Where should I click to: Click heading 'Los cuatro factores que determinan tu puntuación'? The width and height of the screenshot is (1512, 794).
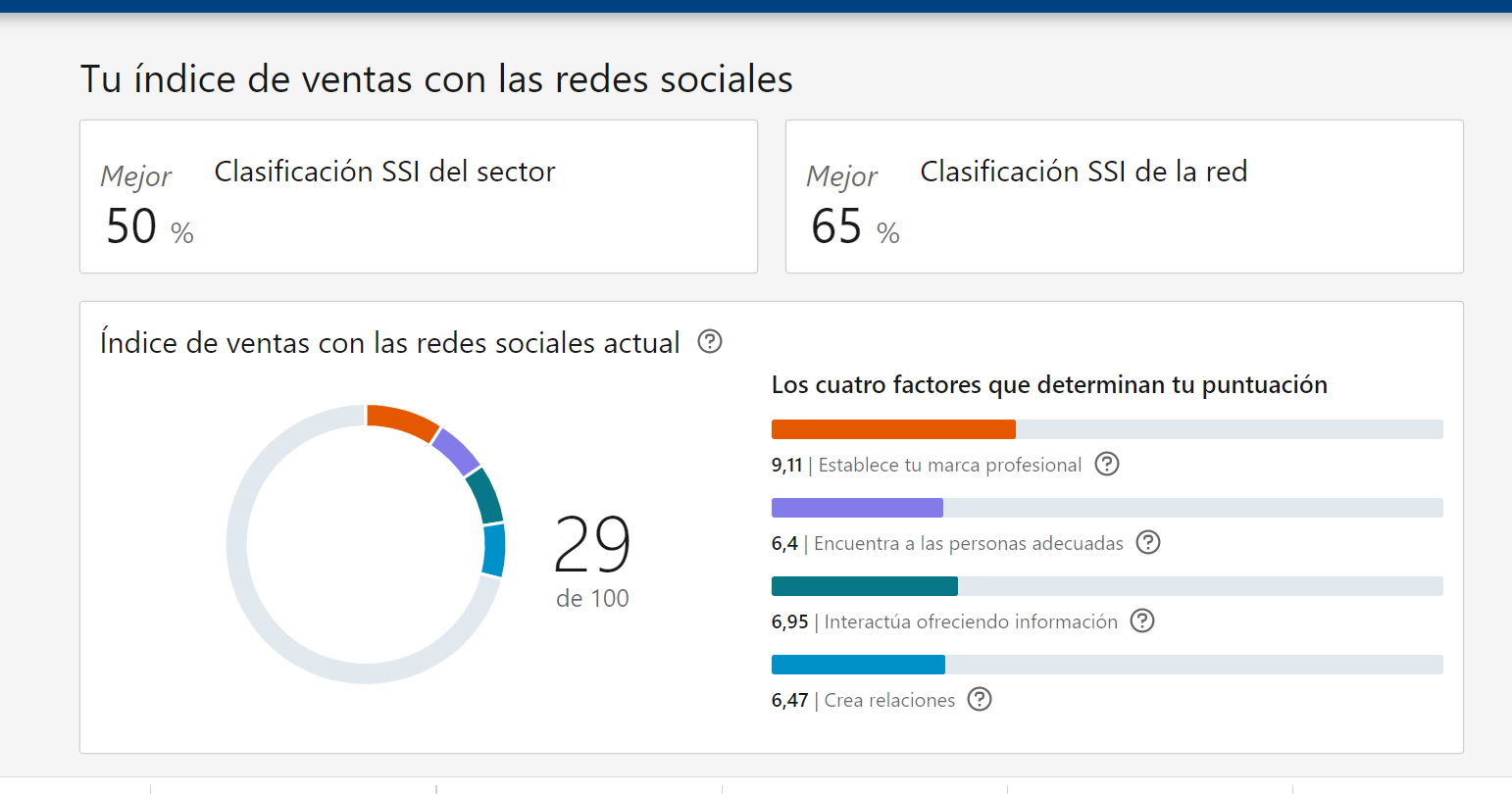1049,384
